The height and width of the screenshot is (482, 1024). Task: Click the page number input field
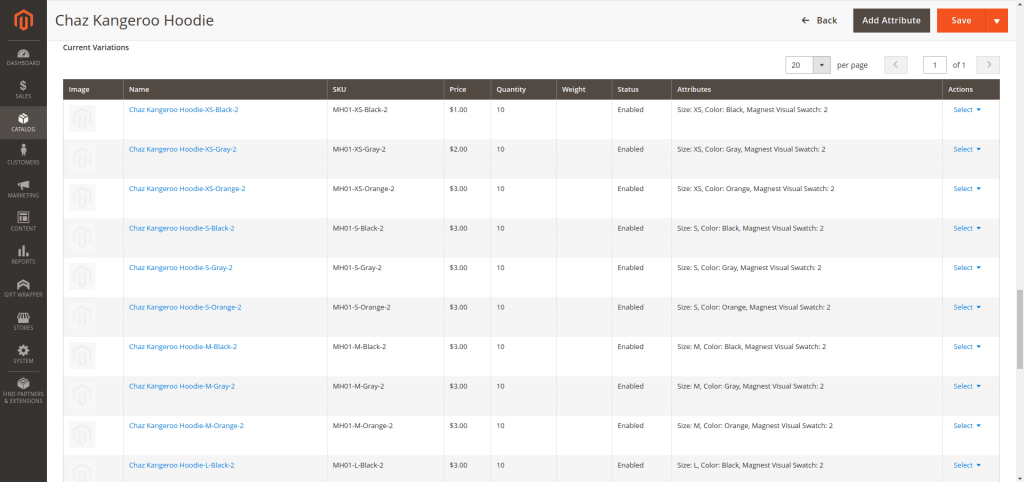pos(934,65)
